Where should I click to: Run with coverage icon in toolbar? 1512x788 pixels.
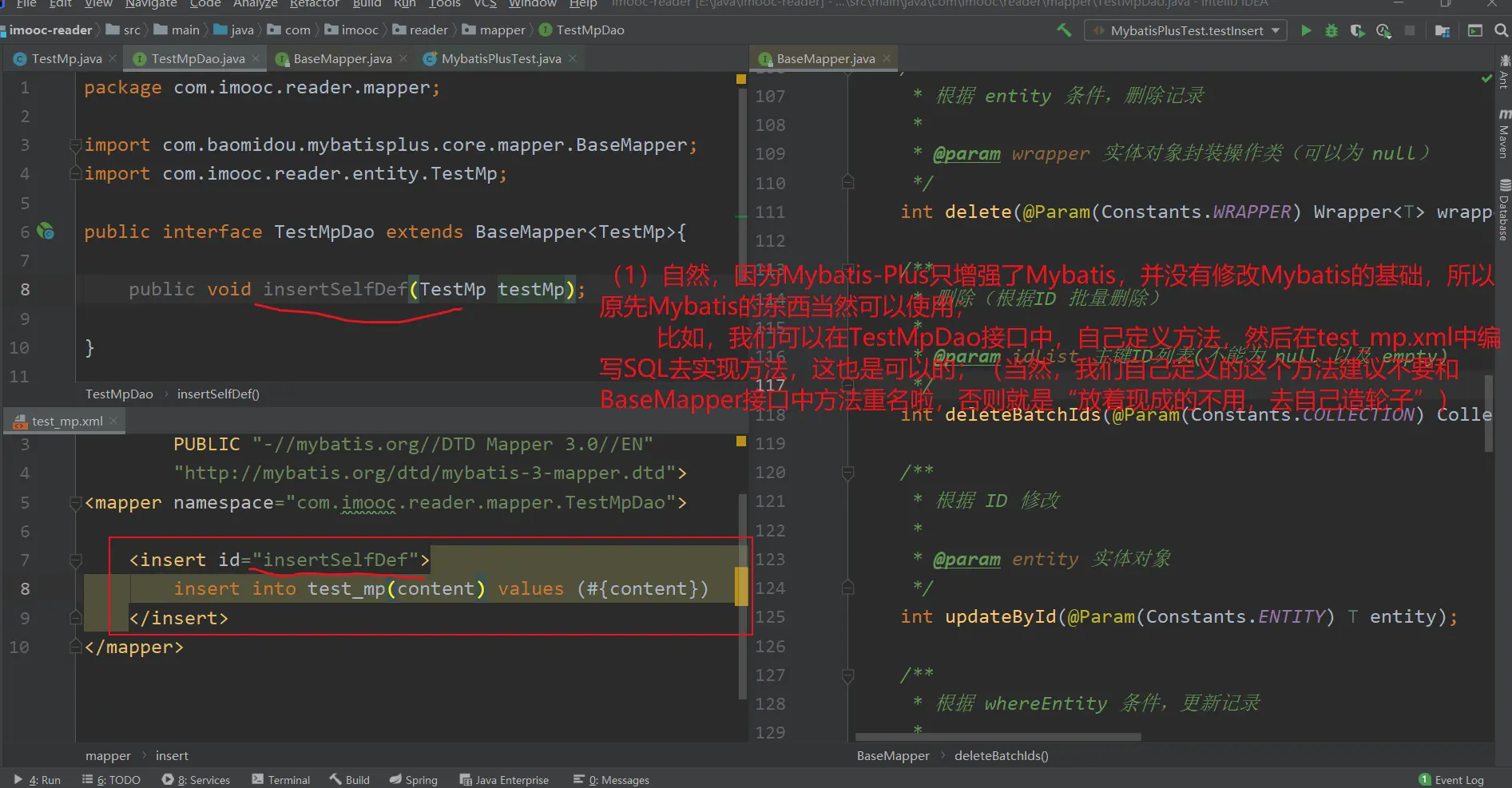[1357, 30]
